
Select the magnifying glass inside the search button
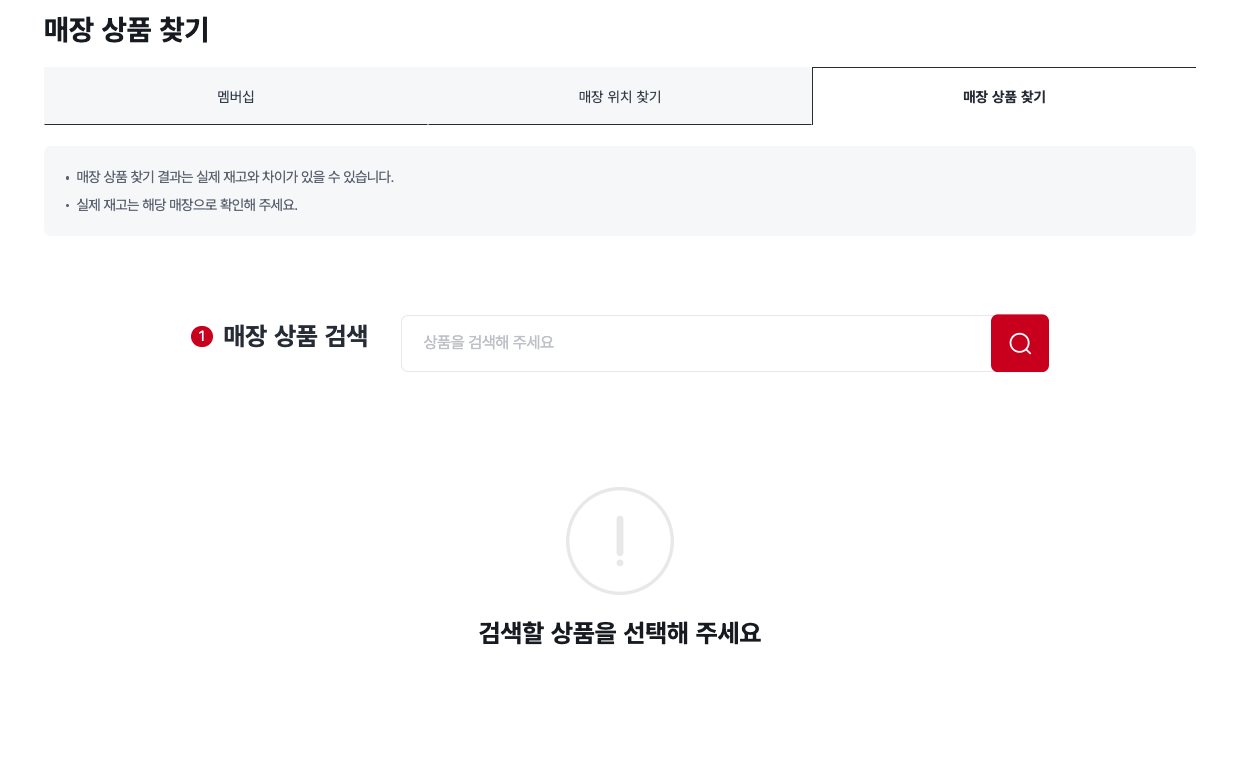(x=1019, y=343)
